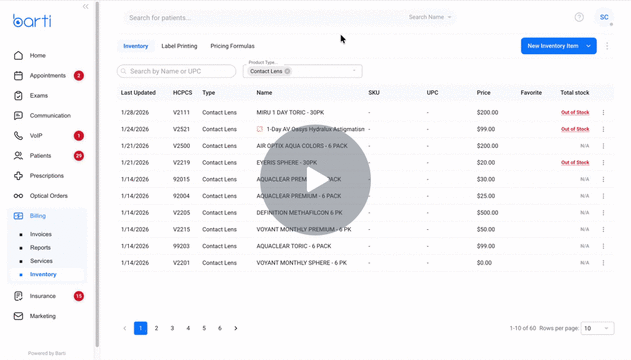The image size is (631, 360).
Task: Open the Home page icon
Action: [18, 56]
